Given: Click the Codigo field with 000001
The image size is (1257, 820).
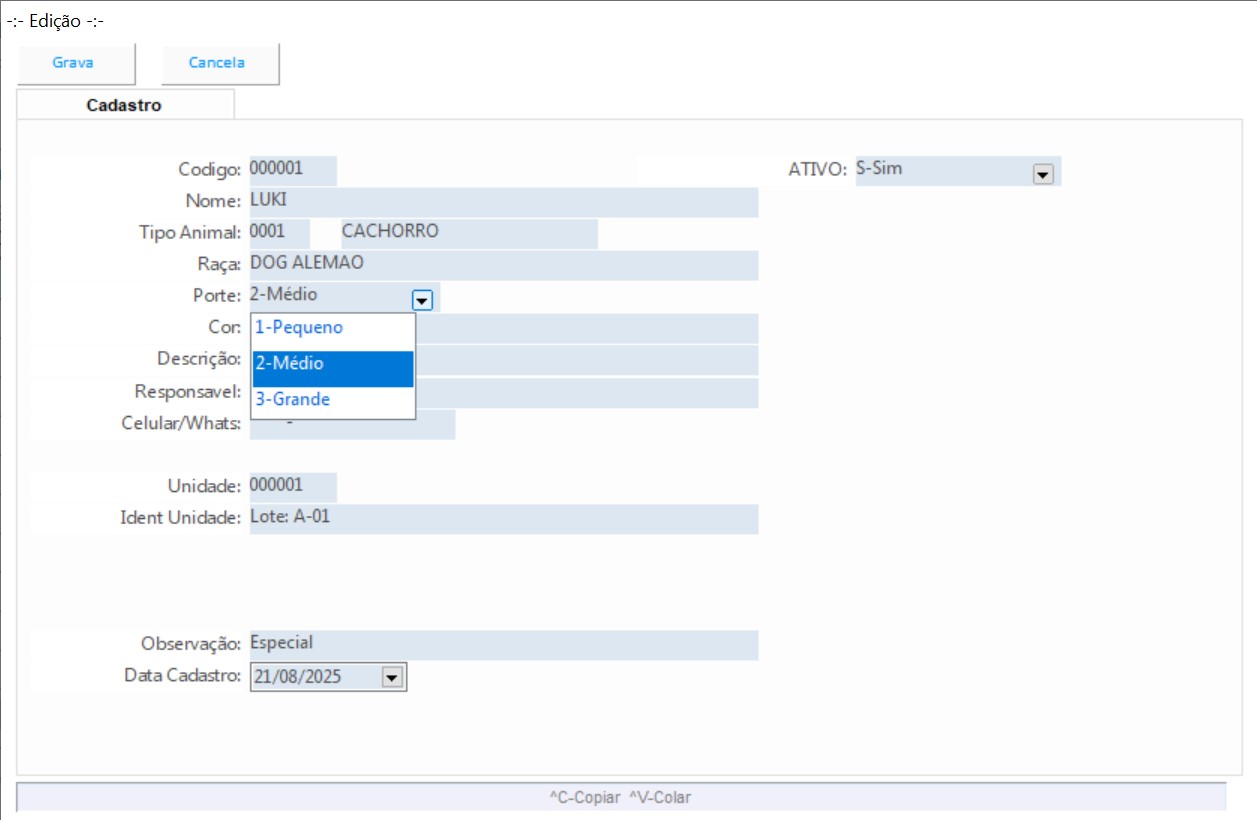Looking at the screenshot, I should (x=292, y=170).
